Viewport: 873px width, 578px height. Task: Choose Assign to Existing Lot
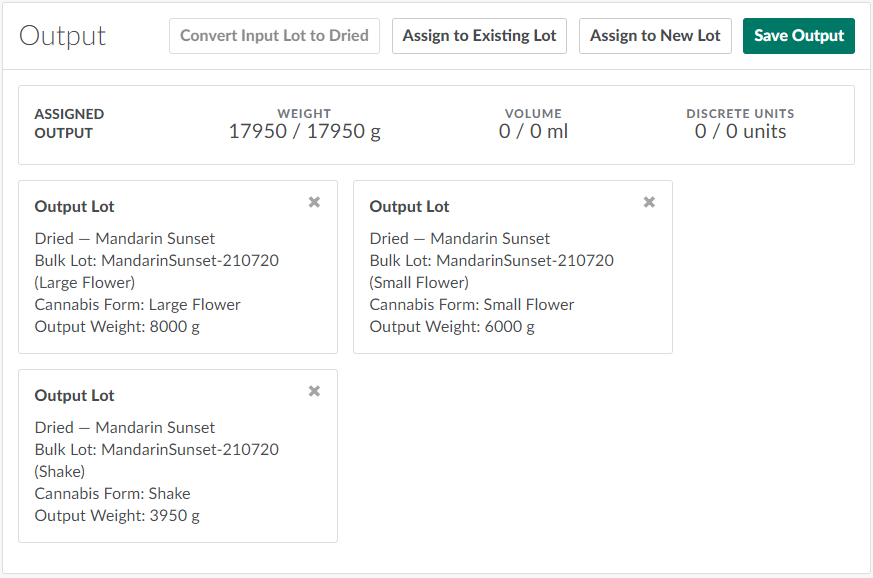pos(479,36)
